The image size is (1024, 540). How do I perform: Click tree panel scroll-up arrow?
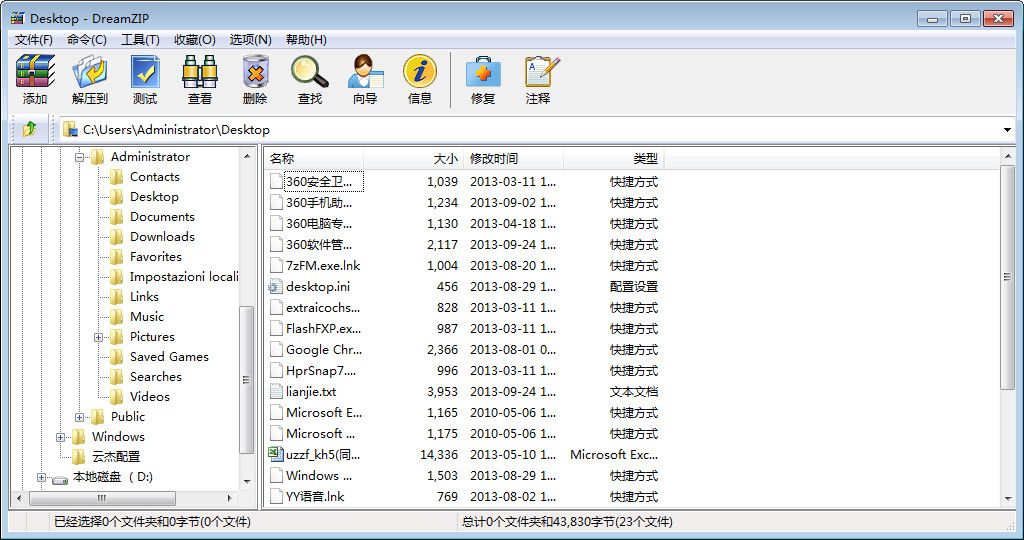tap(247, 156)
